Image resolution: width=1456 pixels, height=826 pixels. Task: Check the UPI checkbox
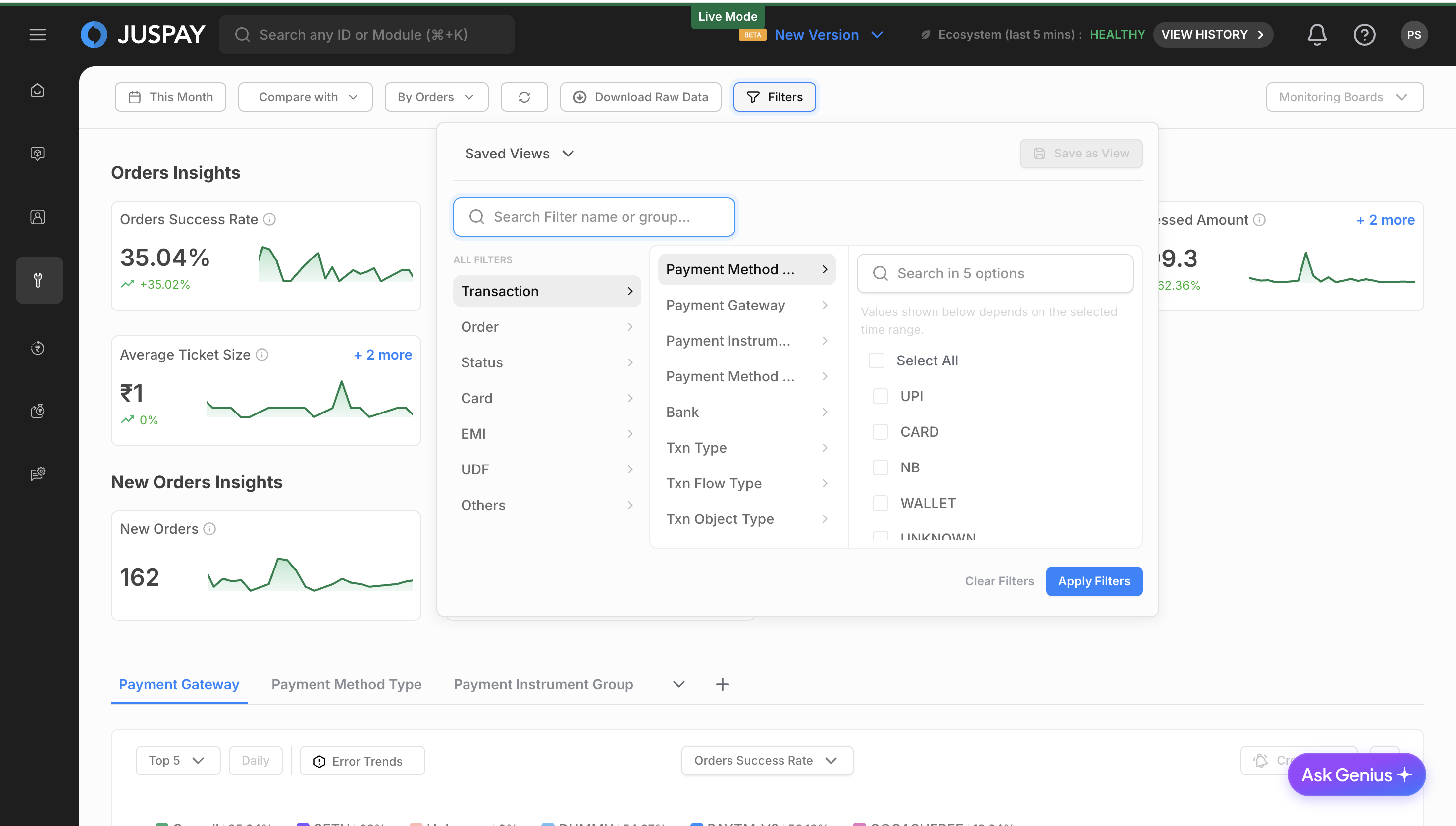coord(881,396)
